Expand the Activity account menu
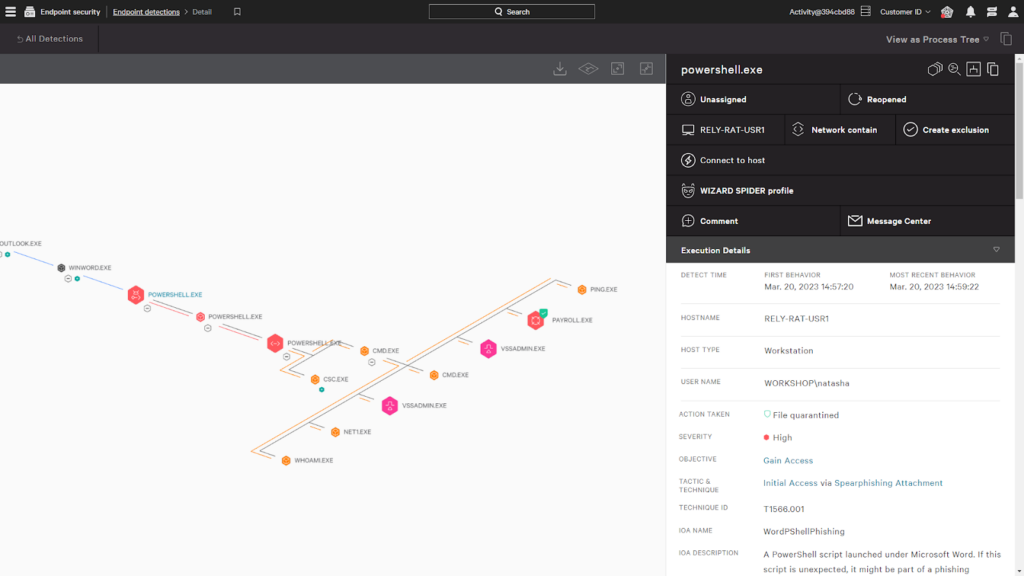The image size is (1024, 576). (822, 11)
